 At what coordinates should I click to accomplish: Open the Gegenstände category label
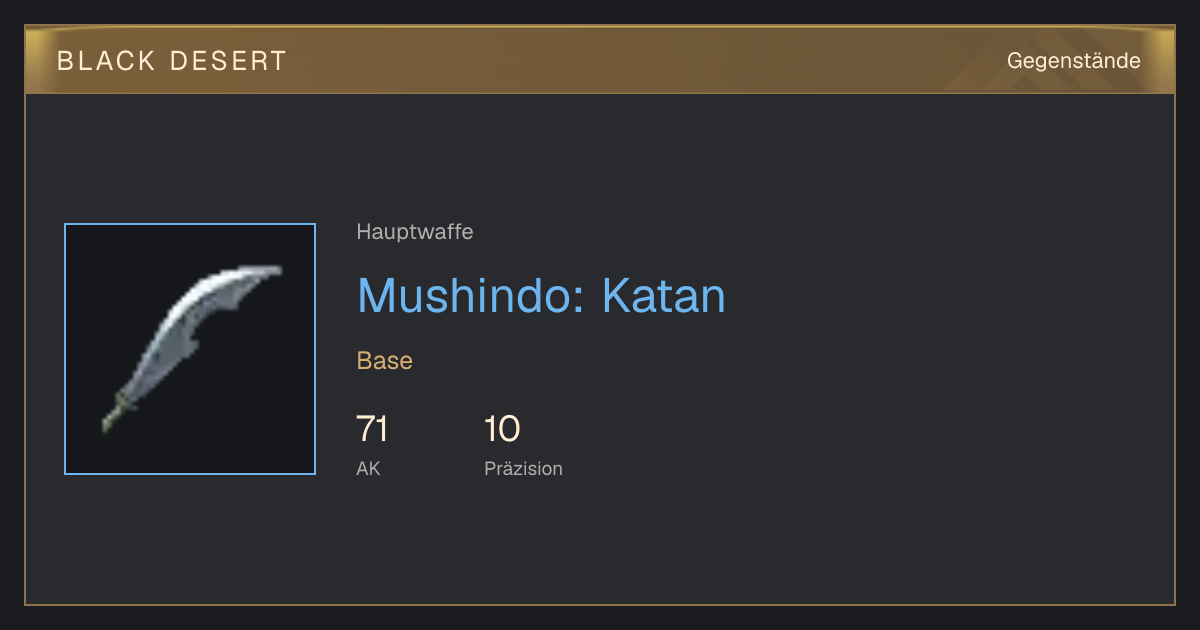click(1073, 61)
